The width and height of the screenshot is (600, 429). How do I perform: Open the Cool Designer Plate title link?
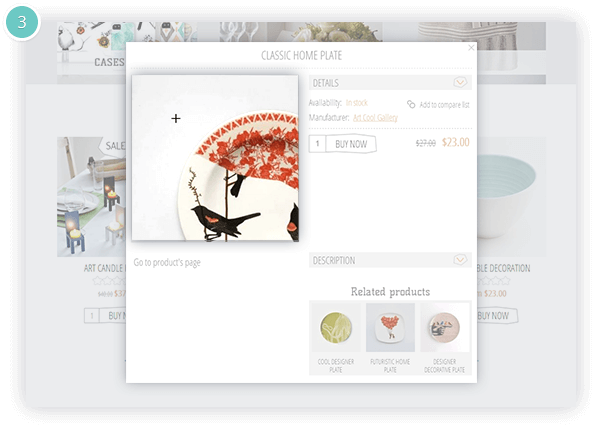(x=336, y=366)
